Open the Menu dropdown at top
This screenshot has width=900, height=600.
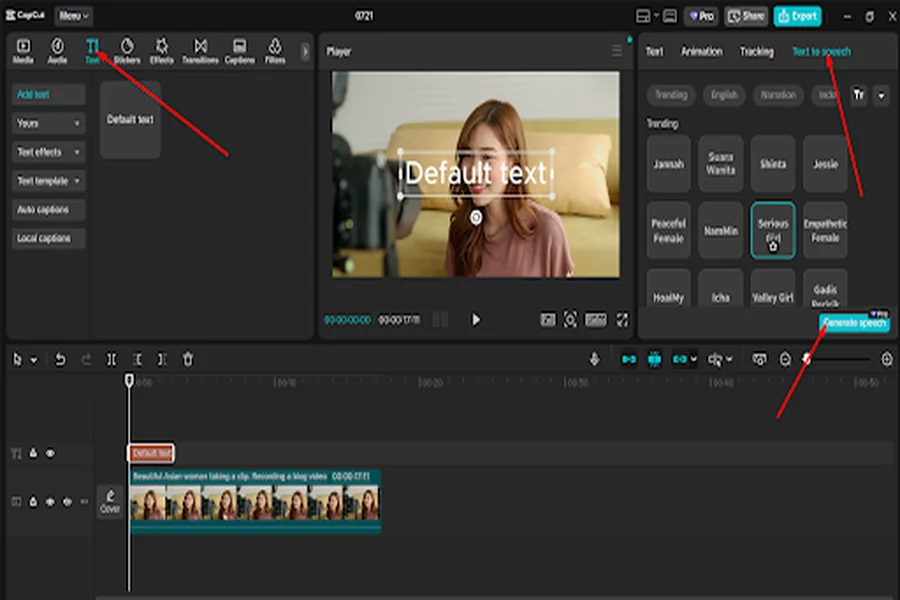(x=74, y=16)
